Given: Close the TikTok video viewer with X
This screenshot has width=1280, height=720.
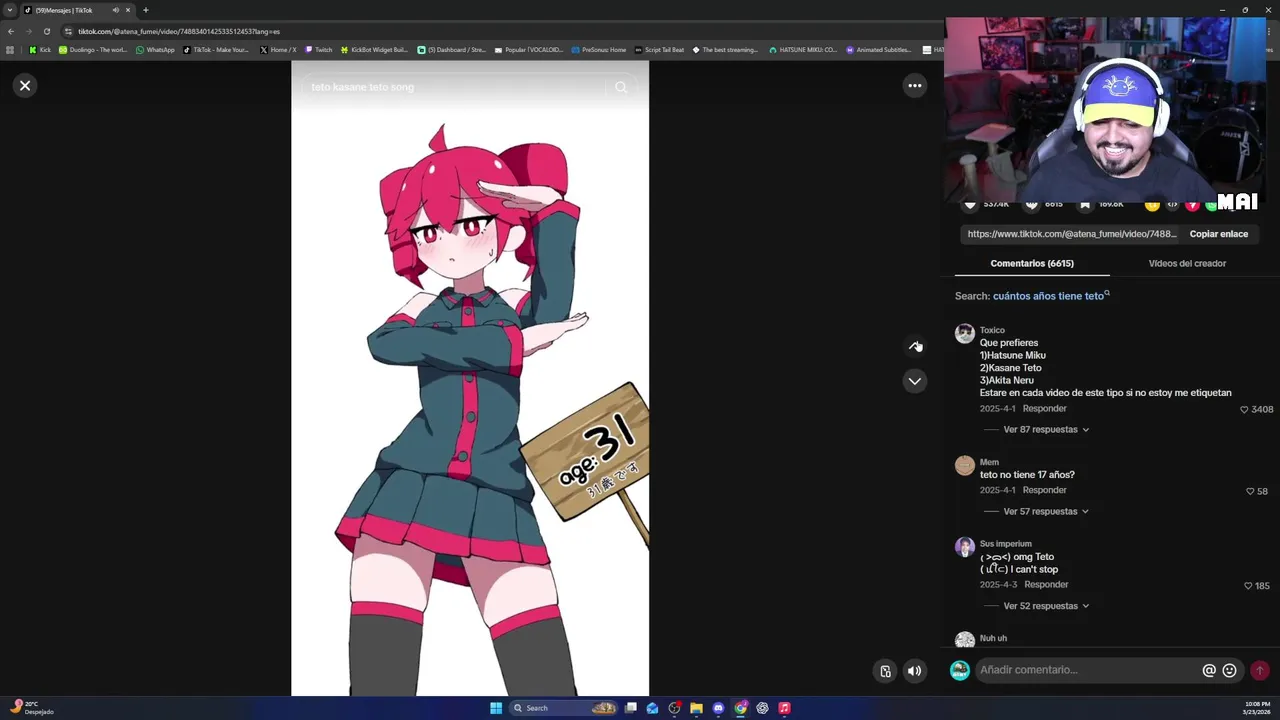Looking at the screenshot, I should pyautogui.click(x=25, y=86).
